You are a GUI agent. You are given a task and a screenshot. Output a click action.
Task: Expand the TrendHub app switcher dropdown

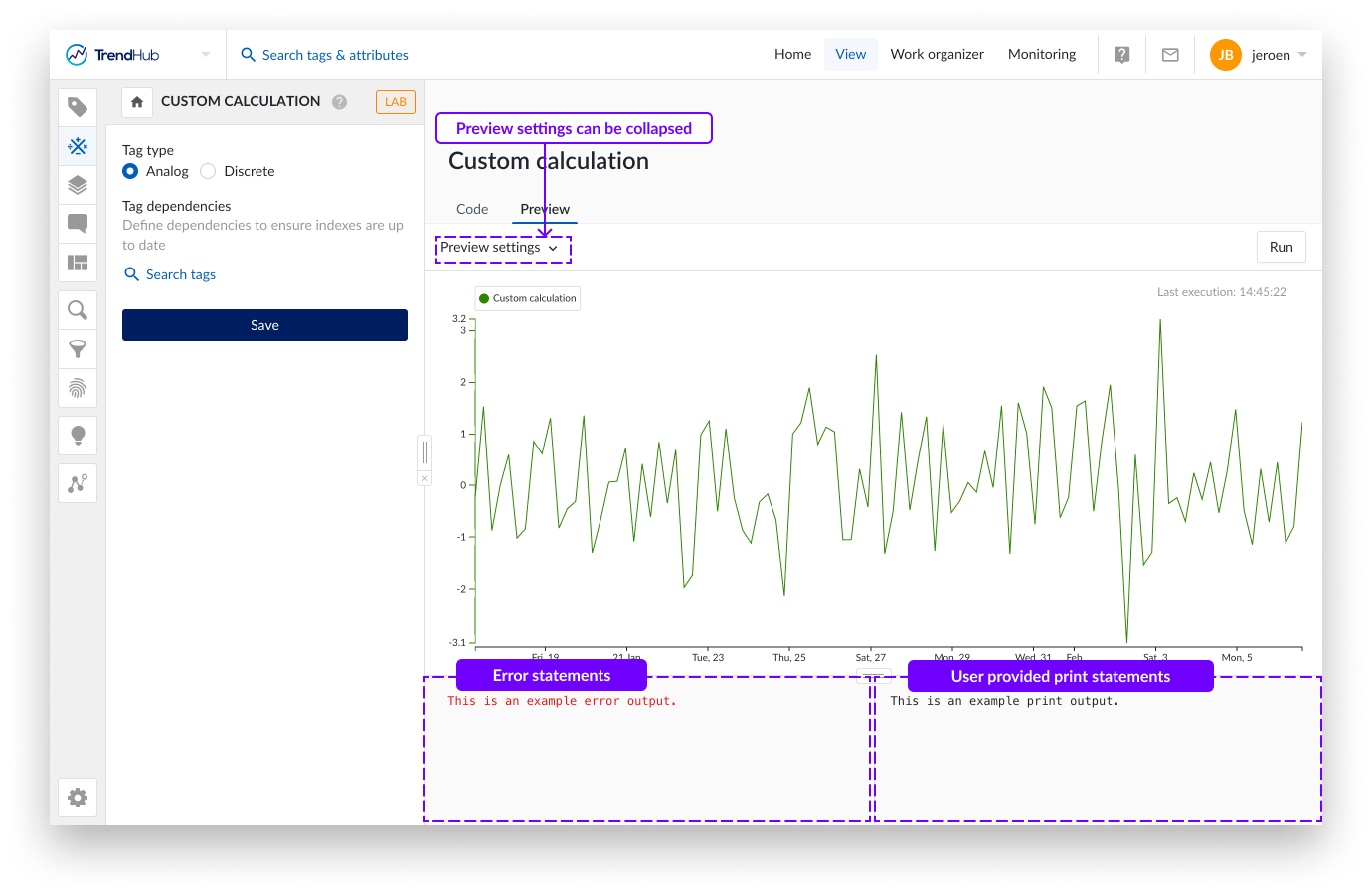(206, 55)
